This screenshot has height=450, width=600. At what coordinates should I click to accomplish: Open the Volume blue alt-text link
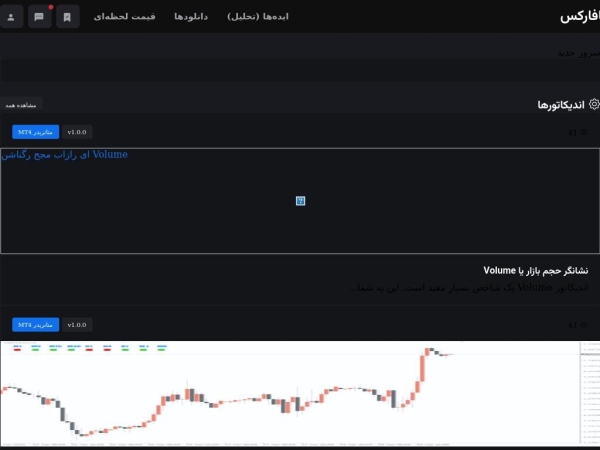coord(64,155)
